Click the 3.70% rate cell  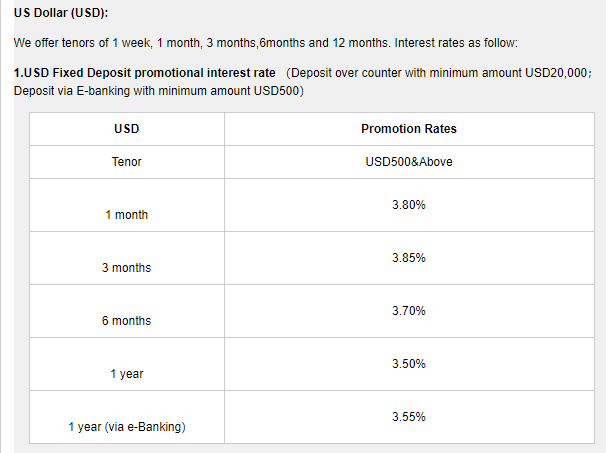coord(408,311)
